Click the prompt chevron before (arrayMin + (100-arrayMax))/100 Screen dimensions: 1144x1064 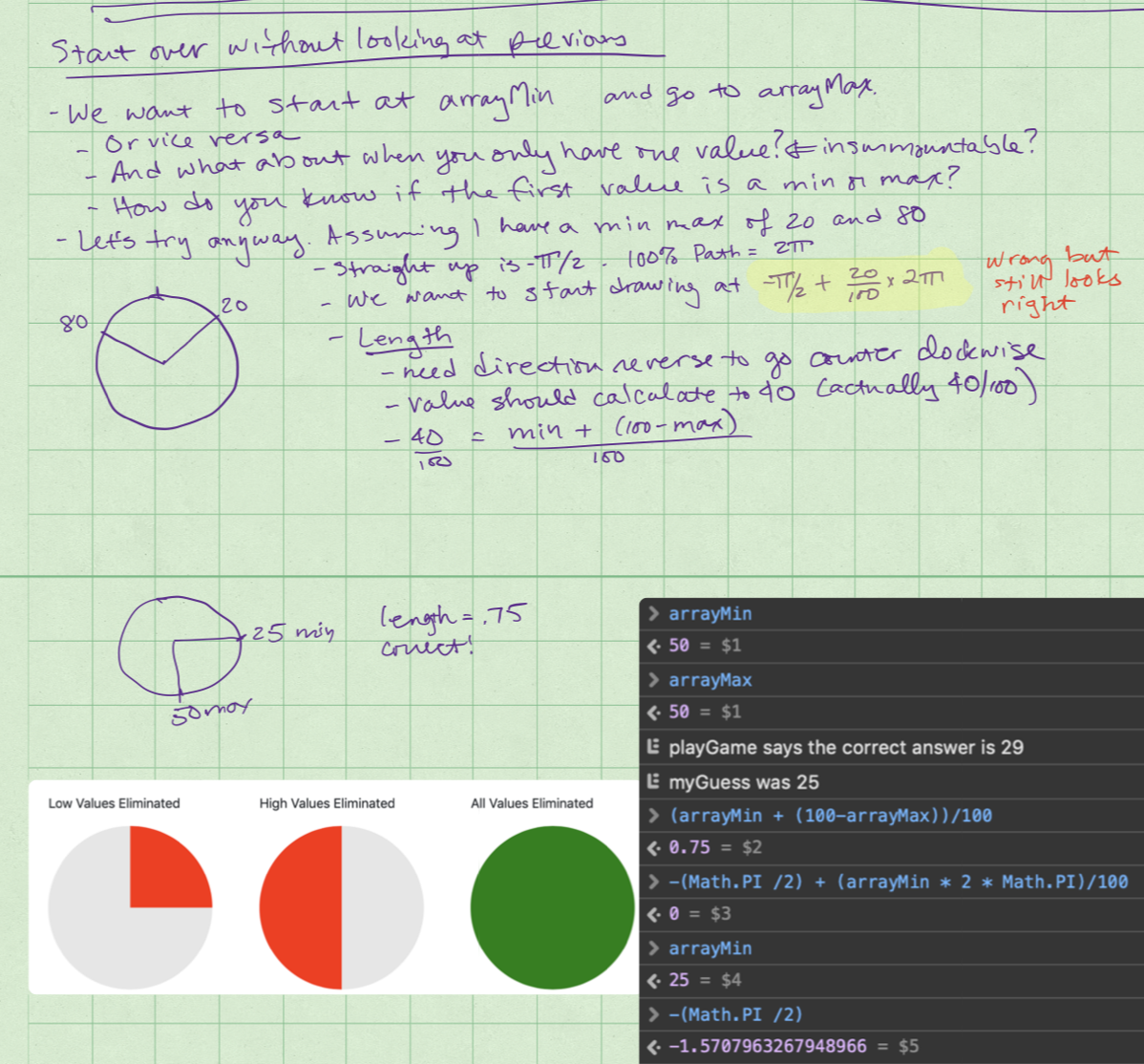coord(654,816)
